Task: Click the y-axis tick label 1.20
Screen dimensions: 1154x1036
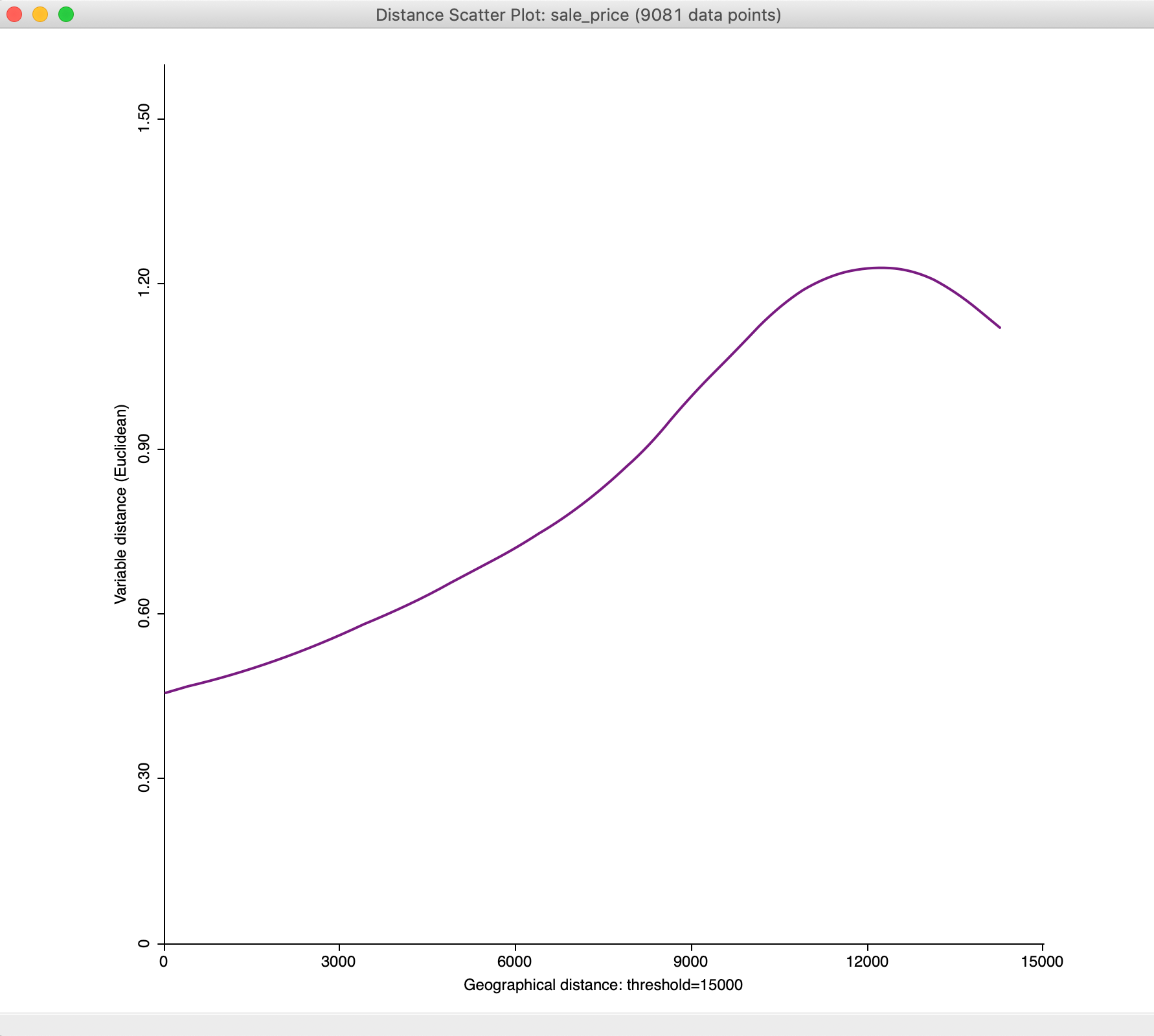Action: 144,284
